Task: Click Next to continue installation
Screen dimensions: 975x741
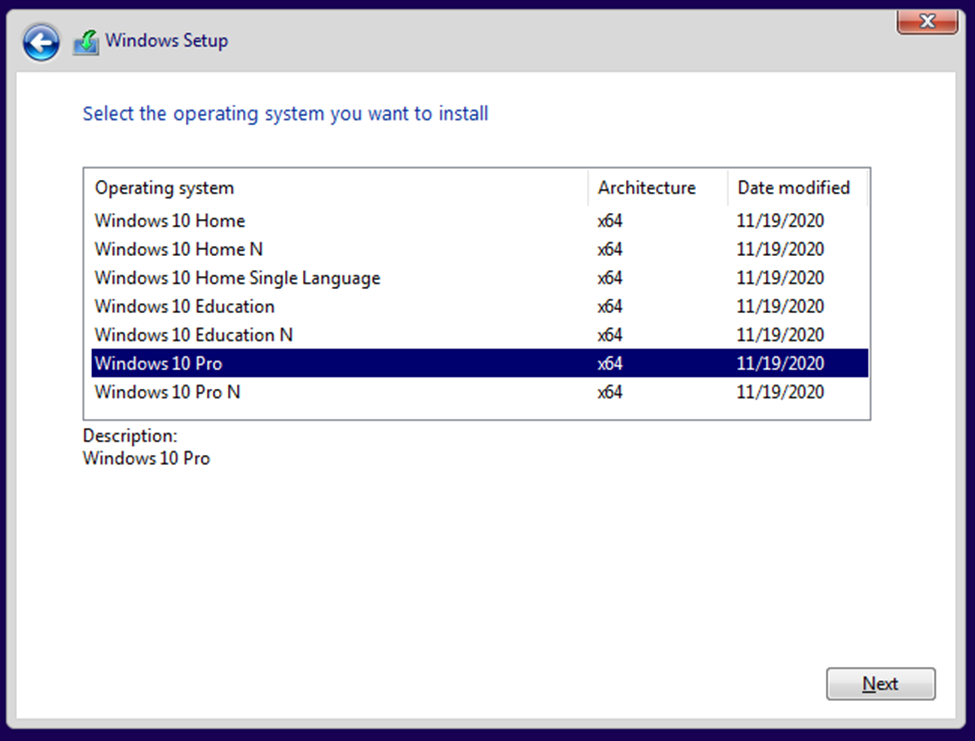Action: tap(880, 684)
